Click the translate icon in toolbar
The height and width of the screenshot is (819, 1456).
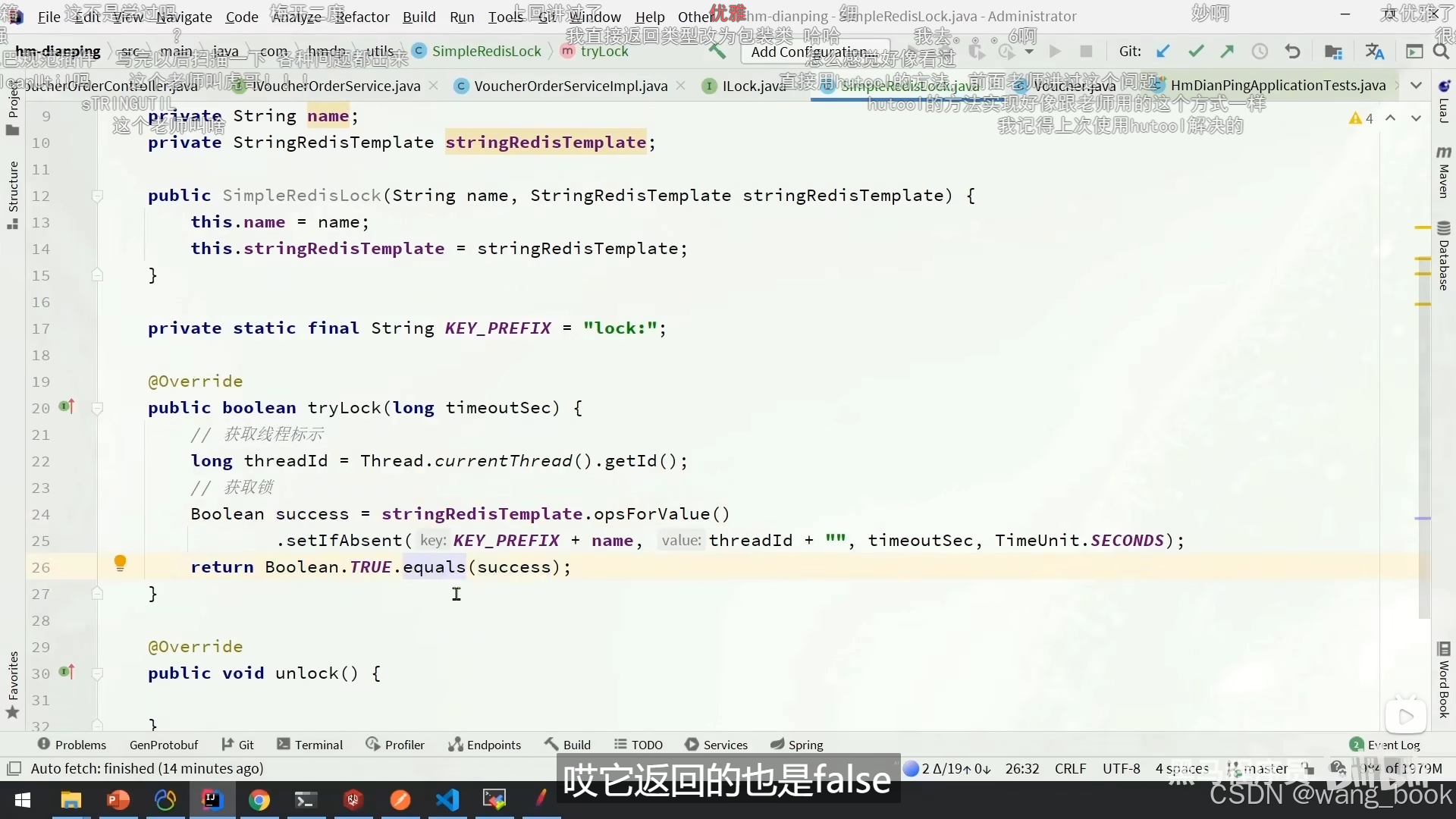click(1374, 52)
